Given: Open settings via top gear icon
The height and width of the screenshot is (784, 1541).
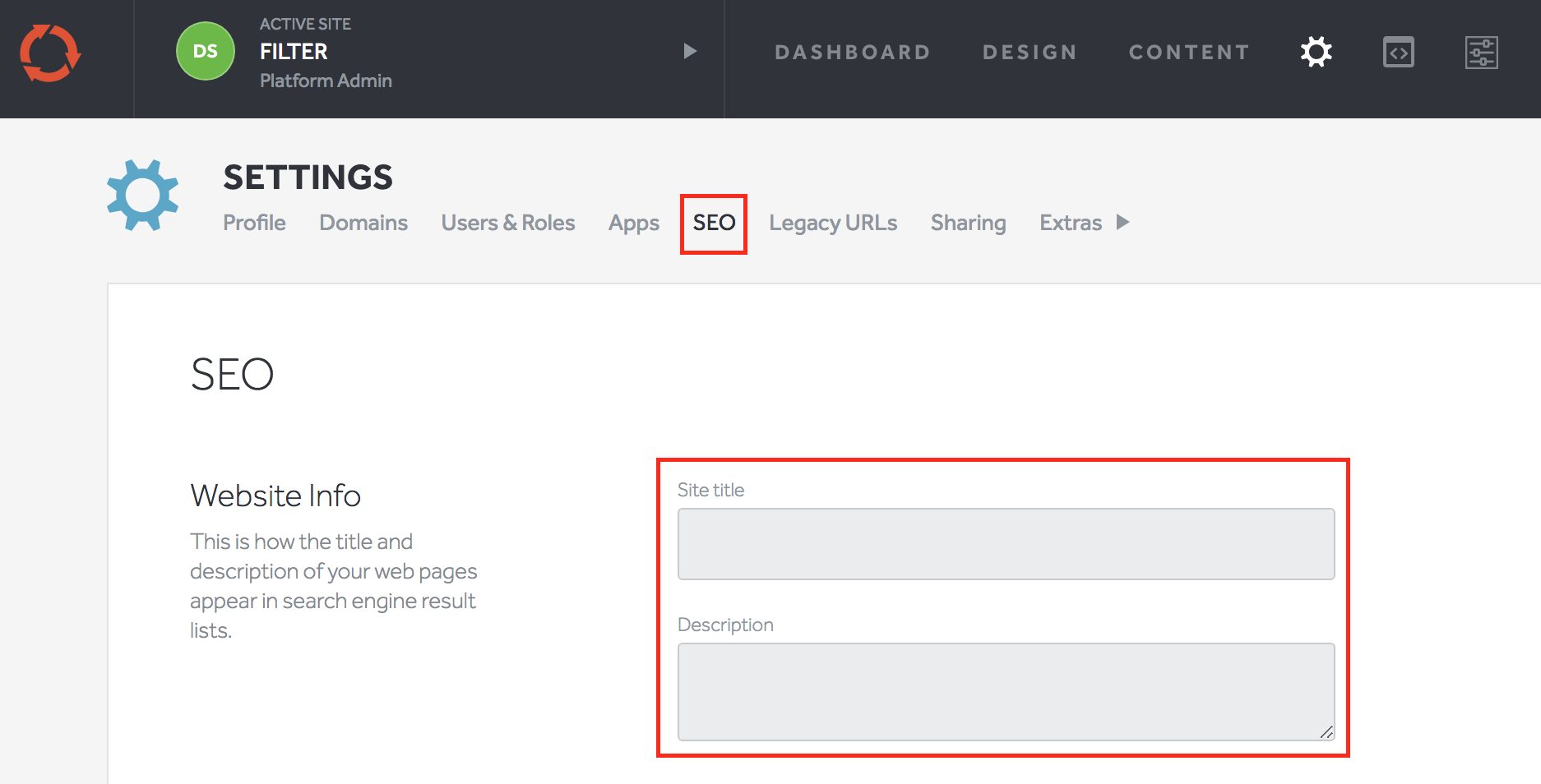Looking at the screenshot, I should click(1316, 53).
